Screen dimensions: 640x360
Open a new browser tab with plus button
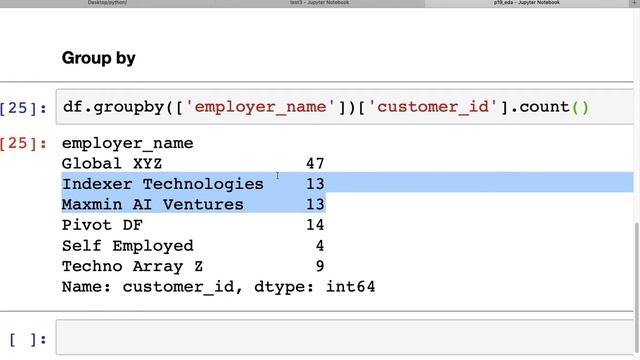[x=634, y=3]
